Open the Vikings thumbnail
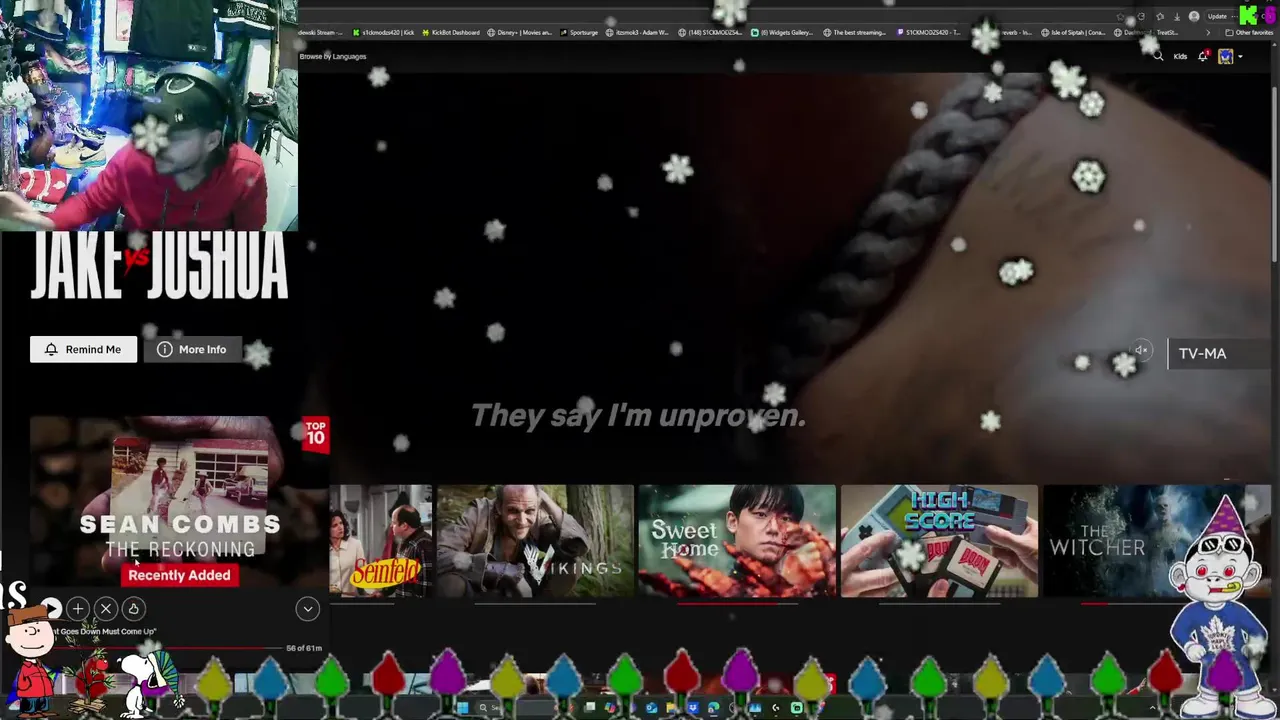 535,541
